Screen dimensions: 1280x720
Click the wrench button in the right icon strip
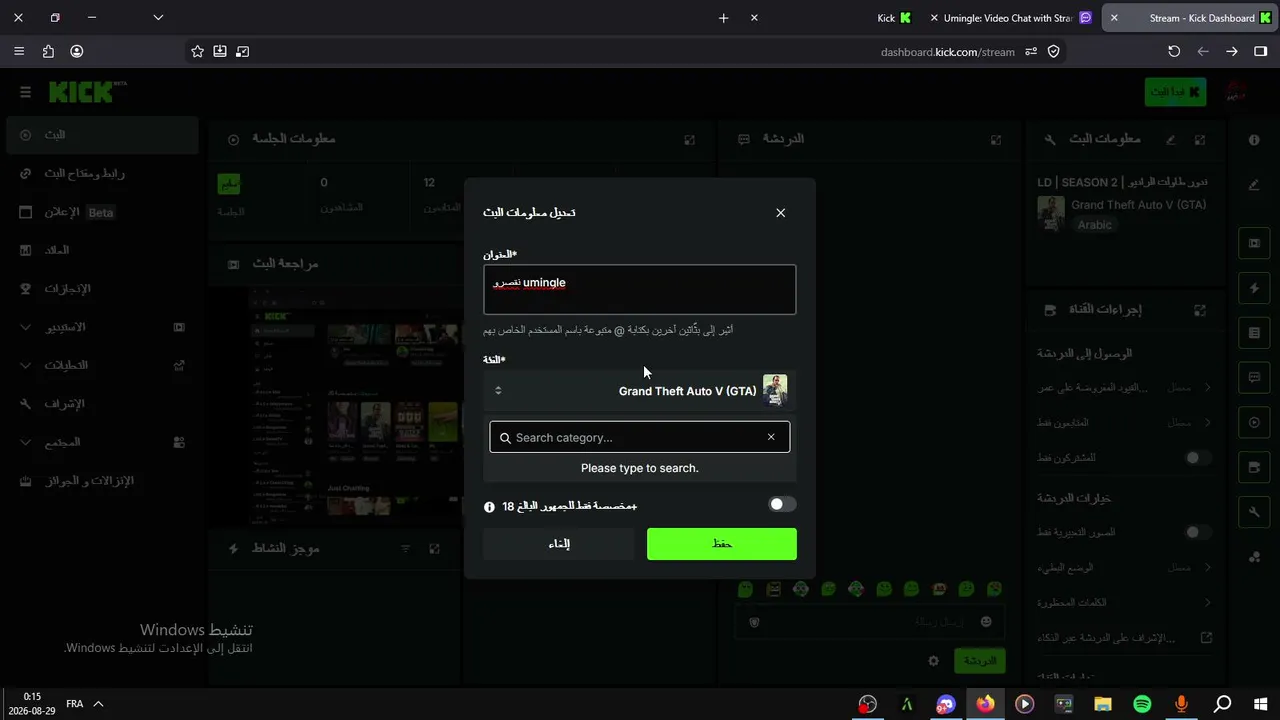click(1254, 512)
